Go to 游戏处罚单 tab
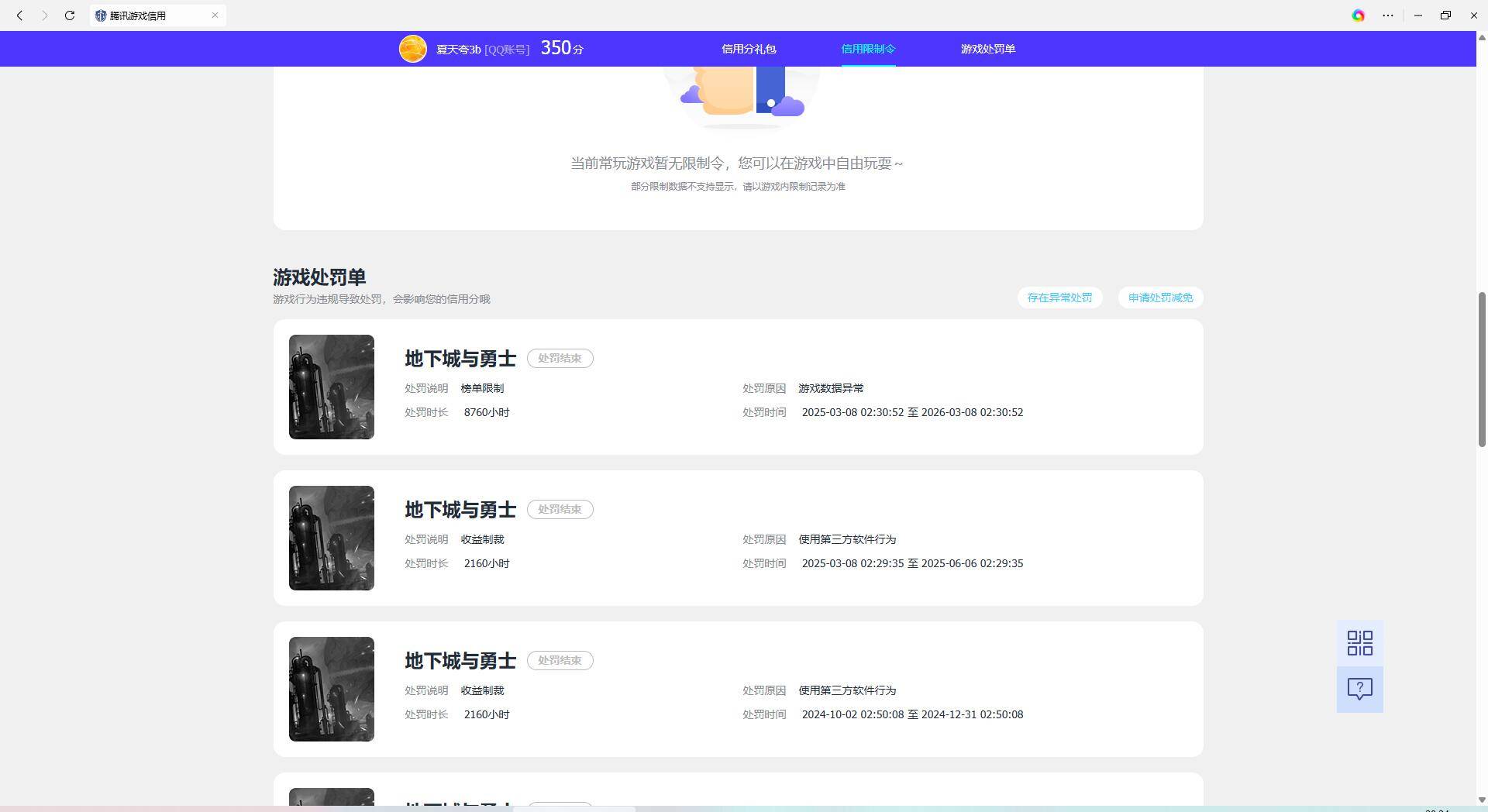Image resolution: width=1488 pixels, height=812 pixels. coord(987,49)
